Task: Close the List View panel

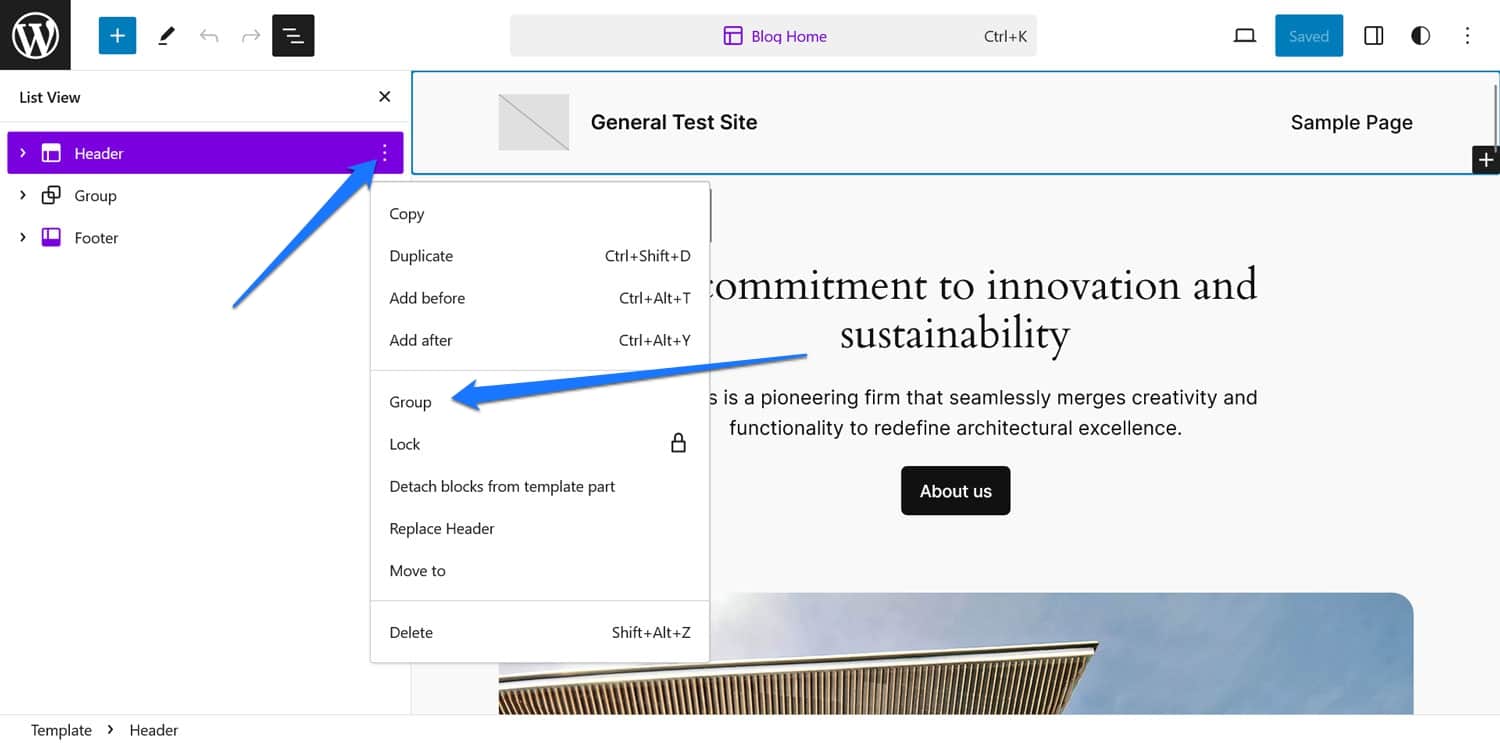Action: point(384,97)
